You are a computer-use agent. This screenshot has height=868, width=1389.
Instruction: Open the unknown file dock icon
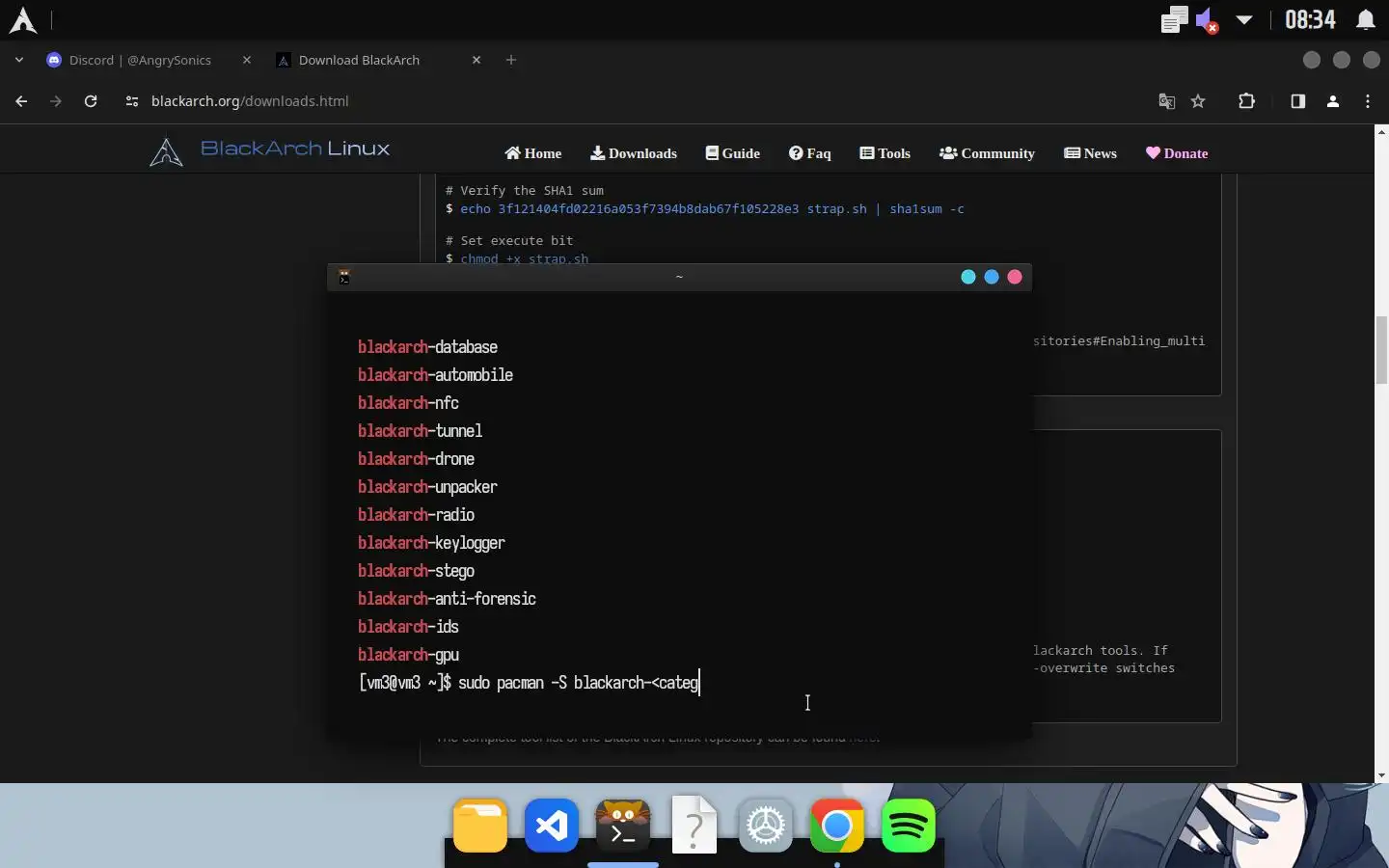click(694, 827)
